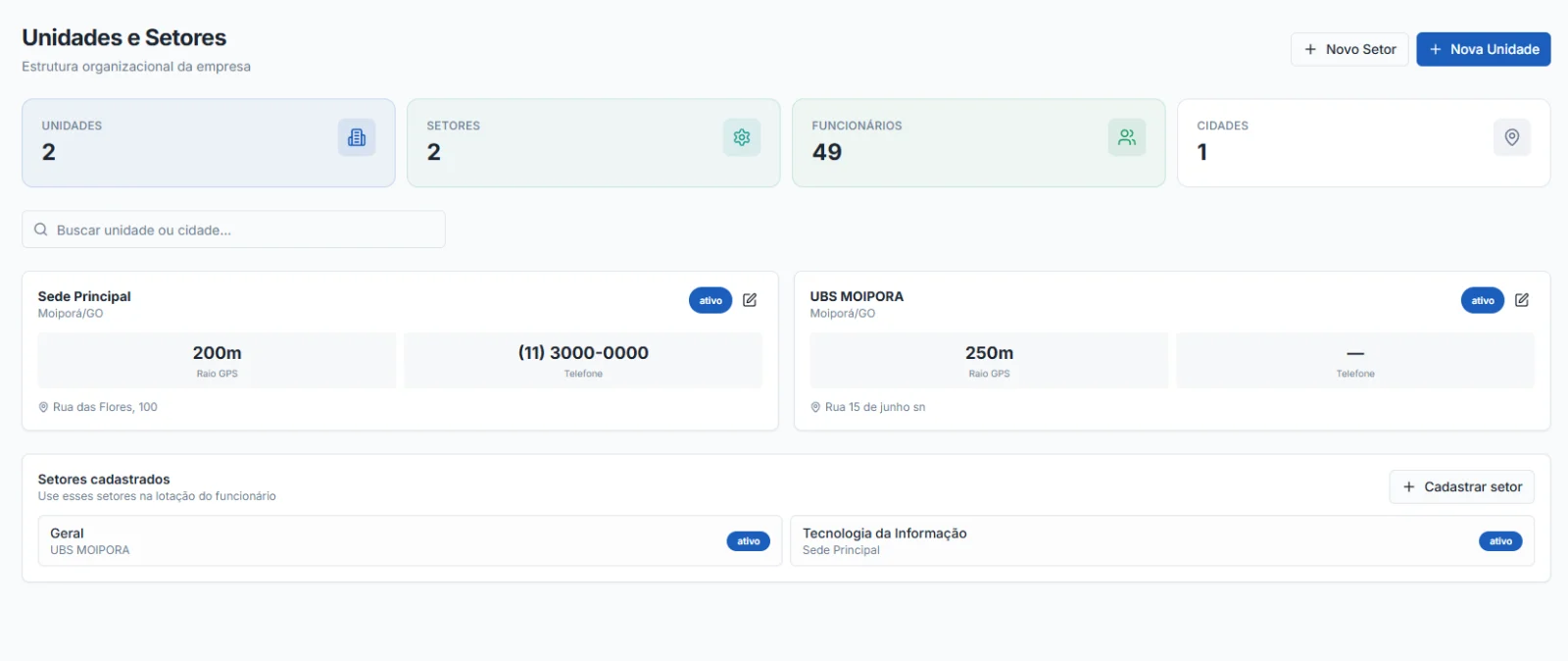The height and width of the screenshot is (661, 1568).
Task: Click the 200m Raio GPS value
Action: (217, 353)
